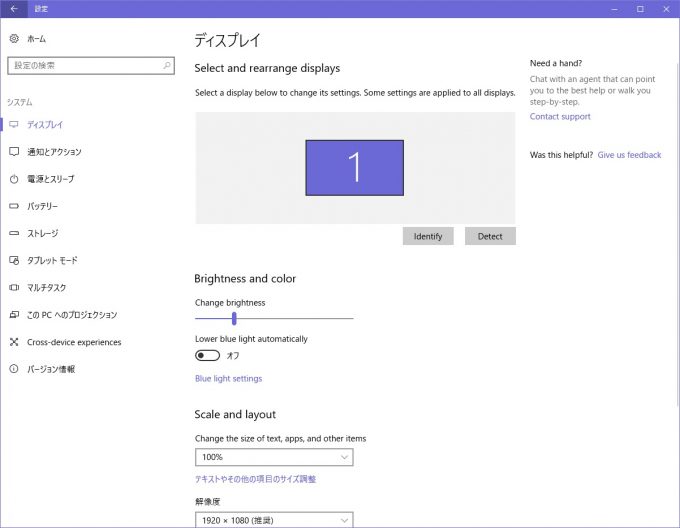Open the 100% text size dropdown
This screenshot has width=680, height=528.
pyautogui.click(x=274, y=457)
